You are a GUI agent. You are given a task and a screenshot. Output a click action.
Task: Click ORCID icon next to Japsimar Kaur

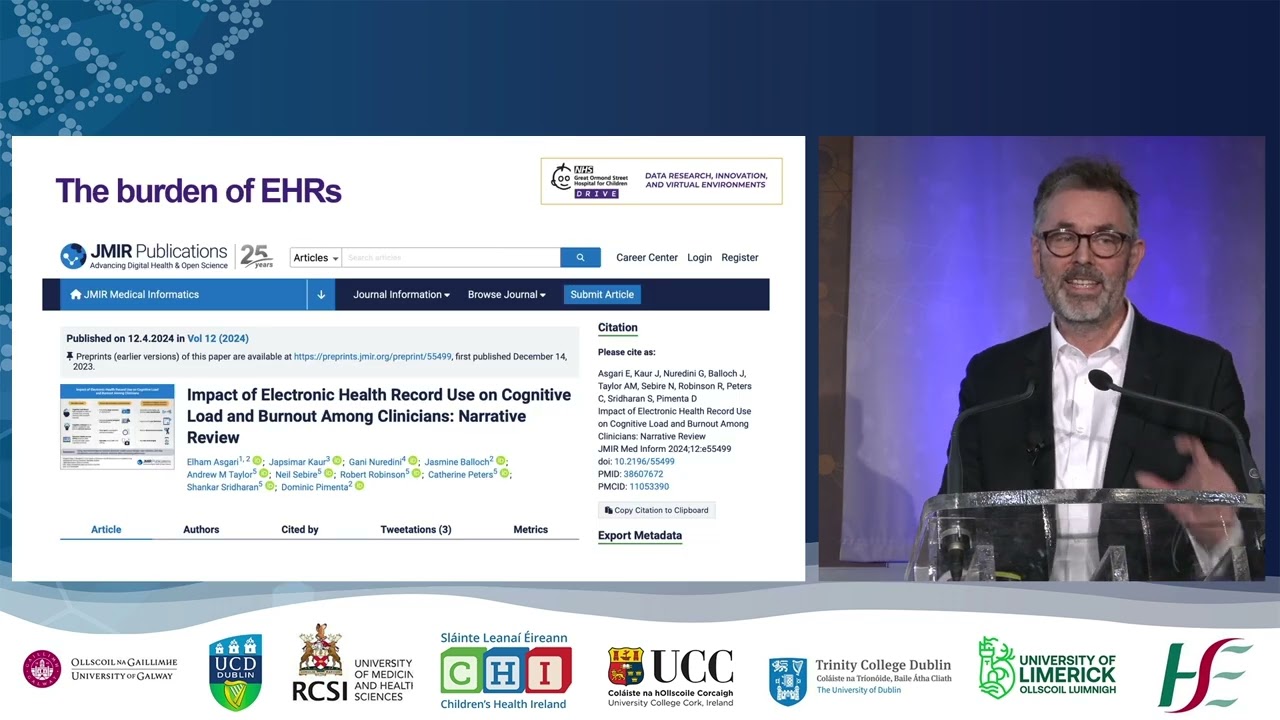point(337,461)
